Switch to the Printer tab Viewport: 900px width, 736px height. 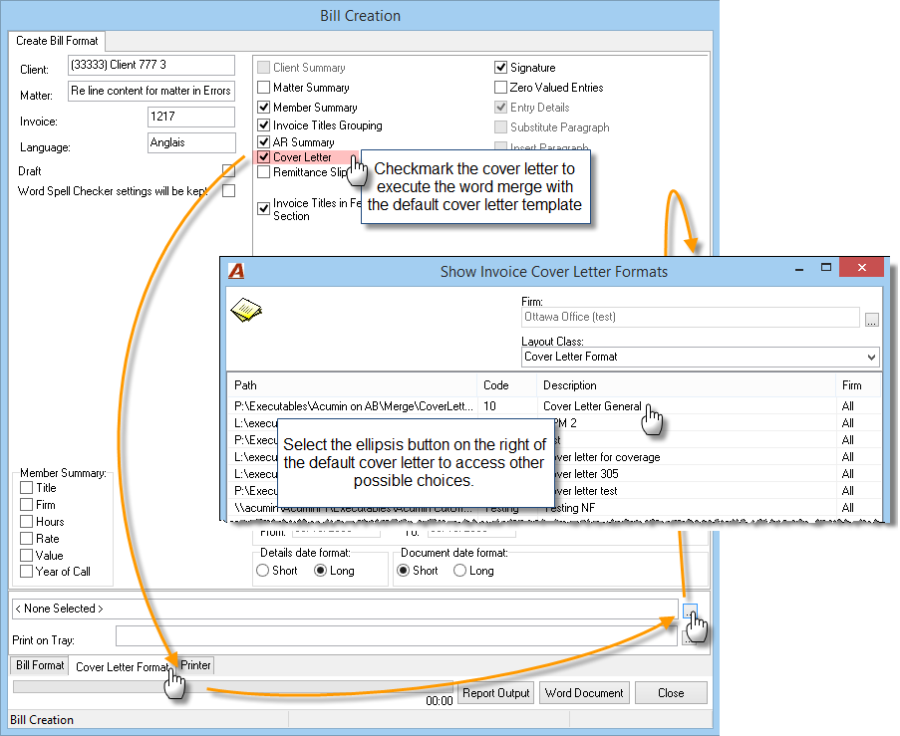pyautogui.click(x=195, y=665)
